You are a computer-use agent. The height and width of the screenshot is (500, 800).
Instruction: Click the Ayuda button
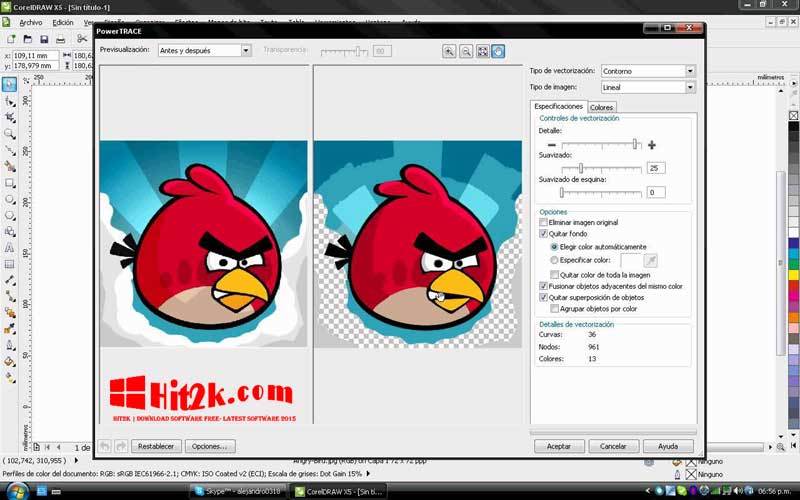point(668,446)
